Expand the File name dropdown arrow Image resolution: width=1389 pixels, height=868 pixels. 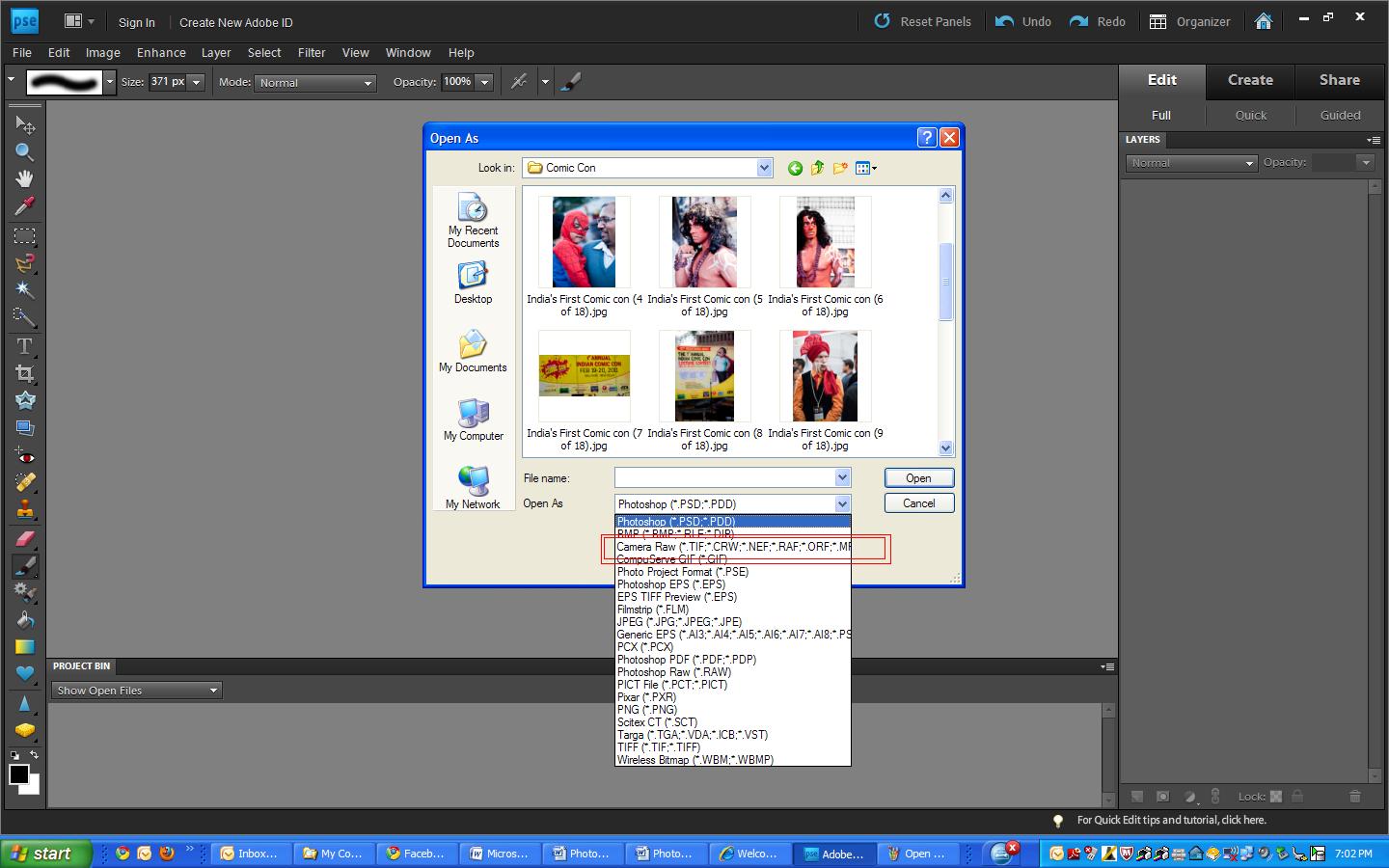842,477
